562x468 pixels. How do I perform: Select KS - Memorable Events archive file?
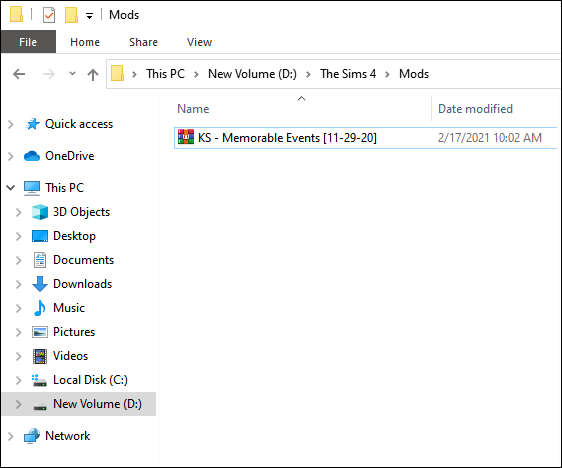coord(365,138)
